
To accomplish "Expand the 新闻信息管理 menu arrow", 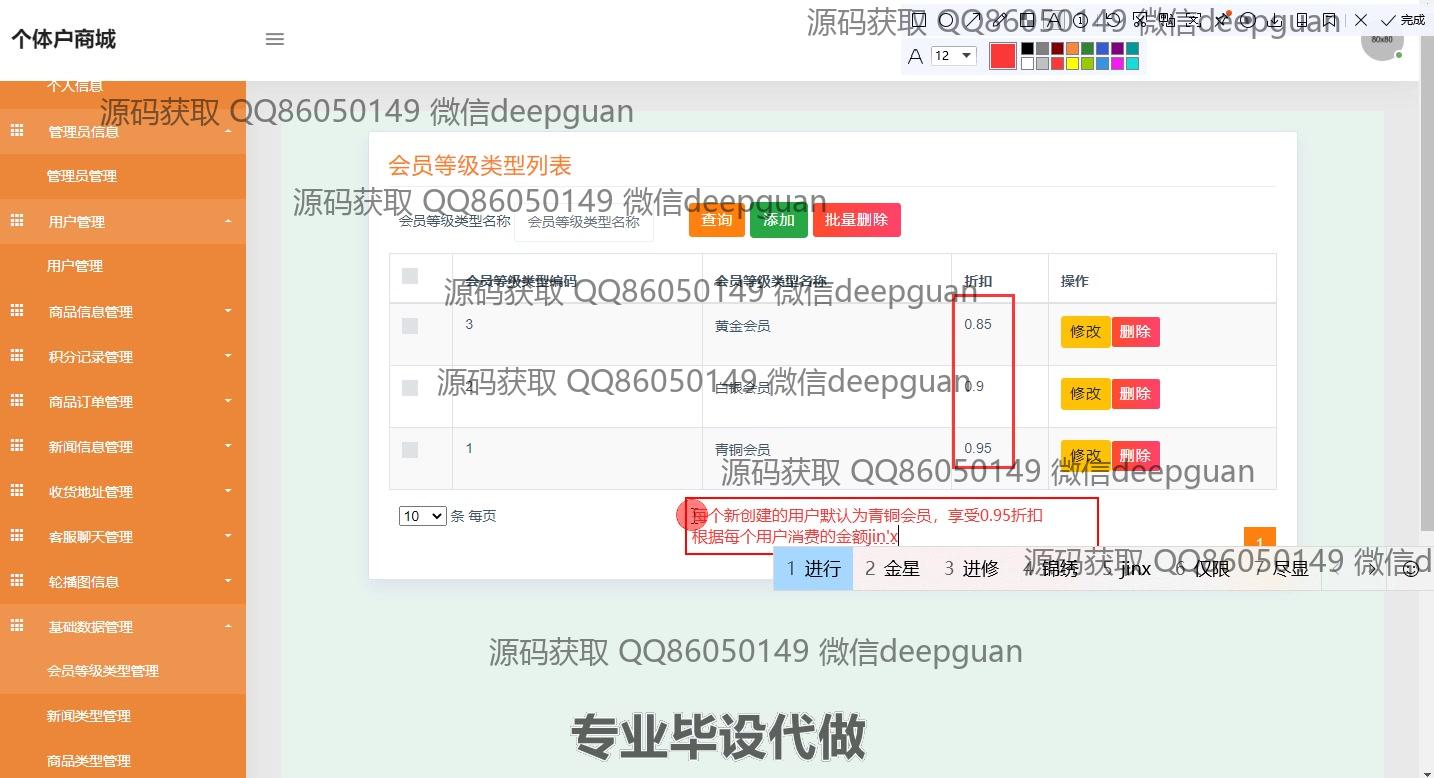I will coord(228,446).
